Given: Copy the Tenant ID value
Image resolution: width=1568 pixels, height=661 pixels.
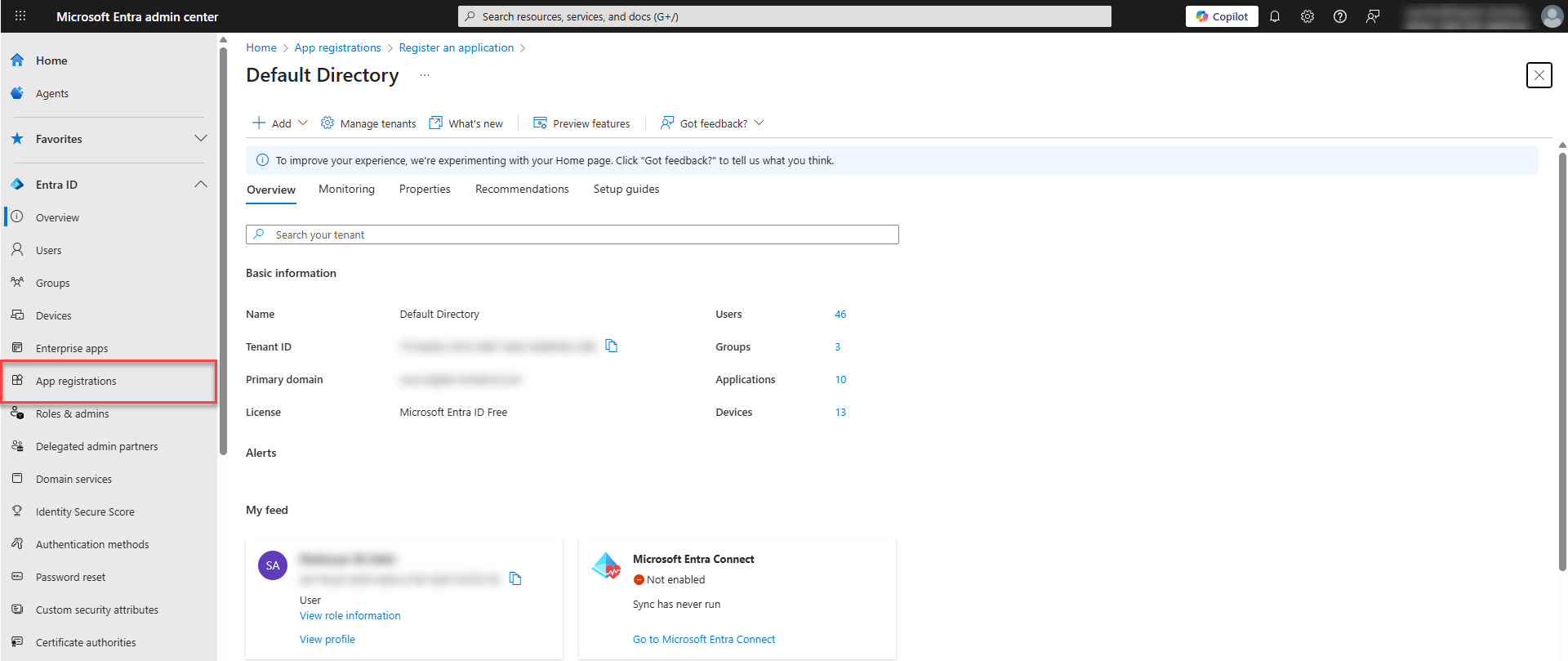Looking at the screenshot, I should click(611, 346).
